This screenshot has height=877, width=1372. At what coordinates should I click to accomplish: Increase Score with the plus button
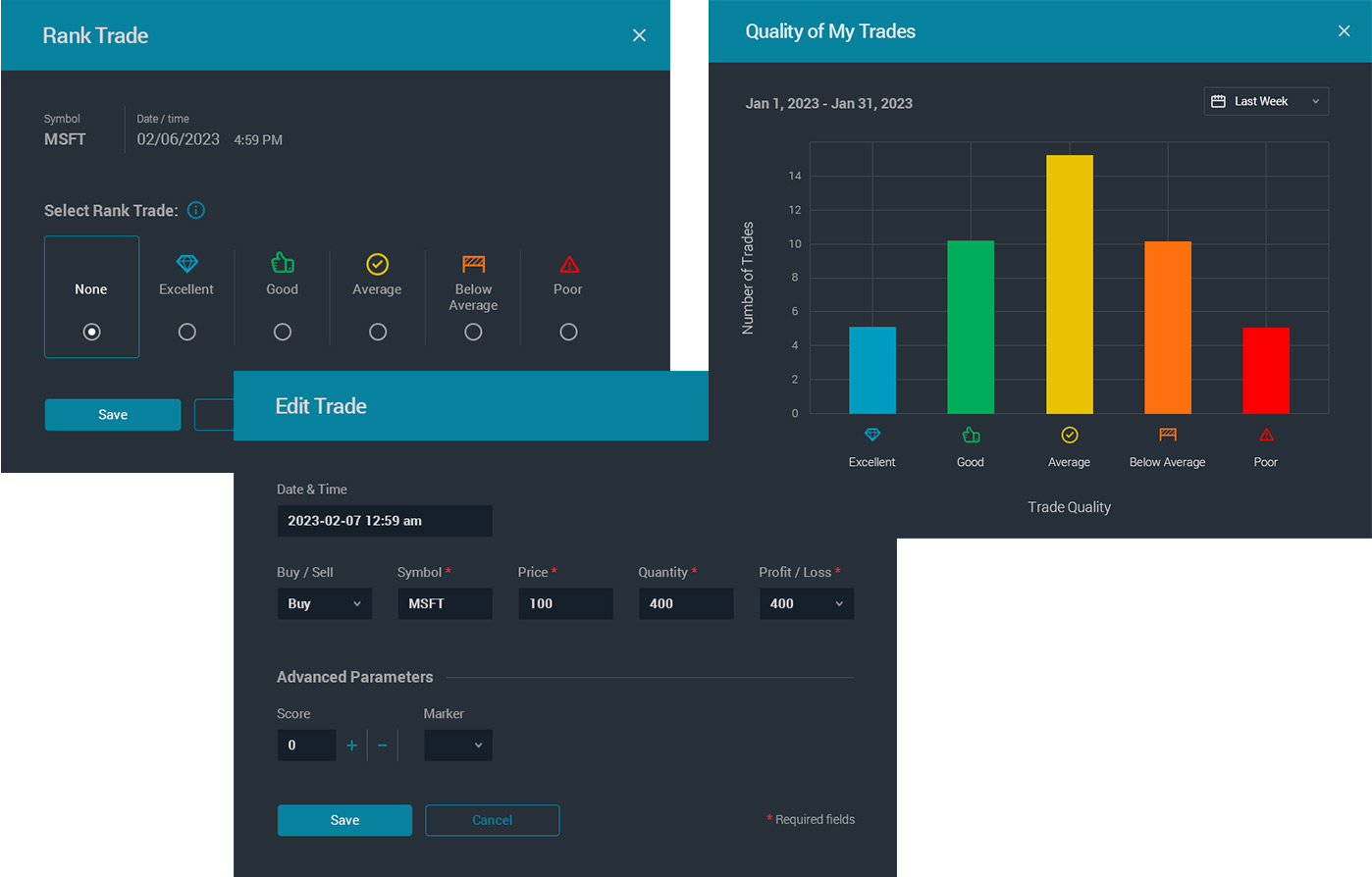point(352,746)
